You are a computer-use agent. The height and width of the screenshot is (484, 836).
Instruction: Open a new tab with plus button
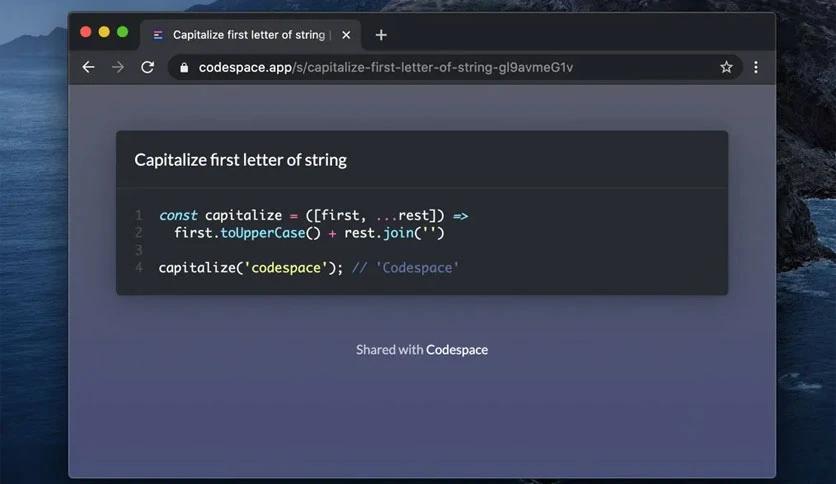[x=381, y=35]
